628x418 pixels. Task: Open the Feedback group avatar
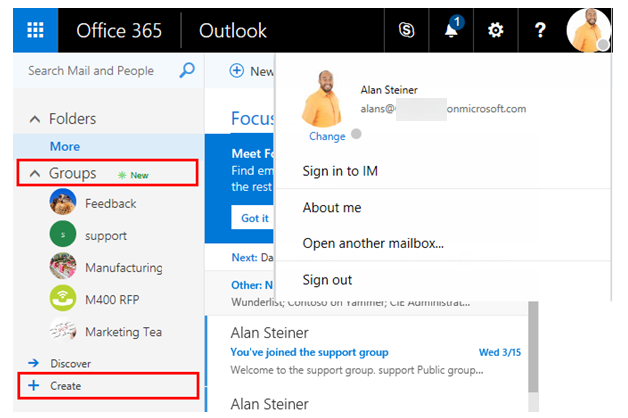[63, 203]
